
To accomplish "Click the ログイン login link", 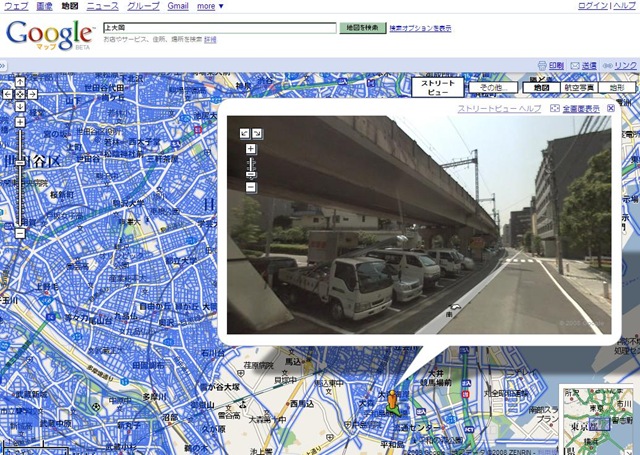I will (x=593, y=6).
